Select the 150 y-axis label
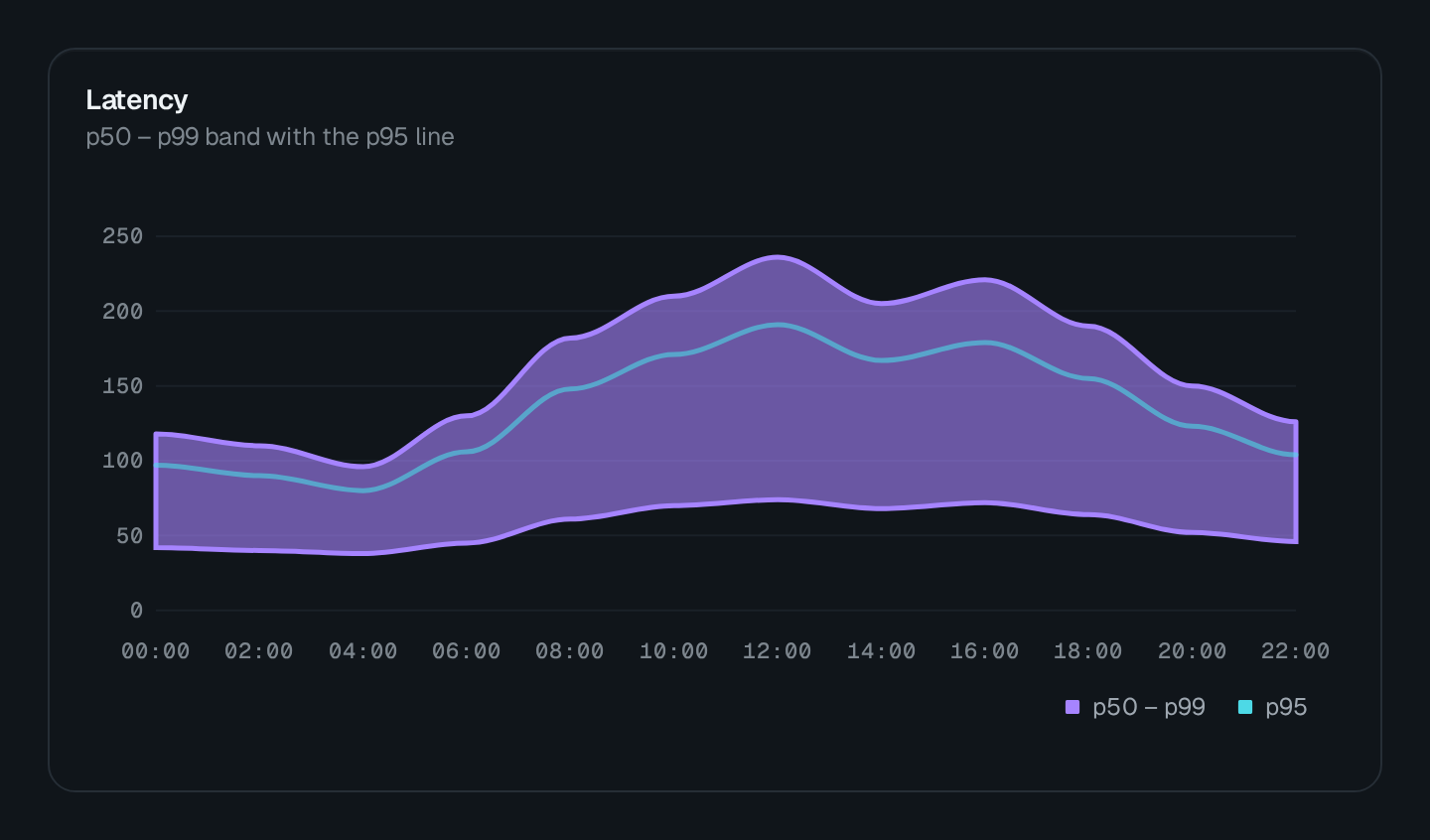The width and height of the screenshot is (1430, 840). click(x=123, y=386)
